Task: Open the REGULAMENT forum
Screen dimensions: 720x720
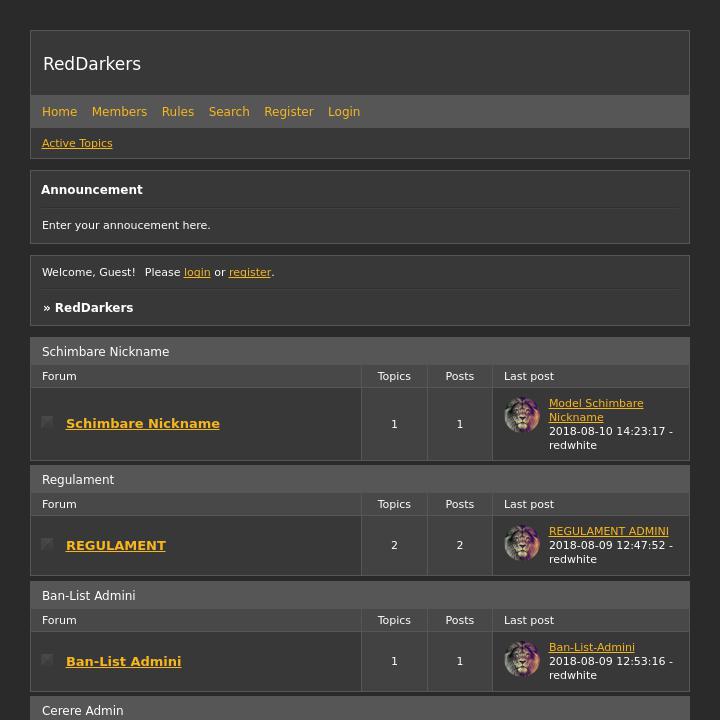Action: [x=116, y=546]
